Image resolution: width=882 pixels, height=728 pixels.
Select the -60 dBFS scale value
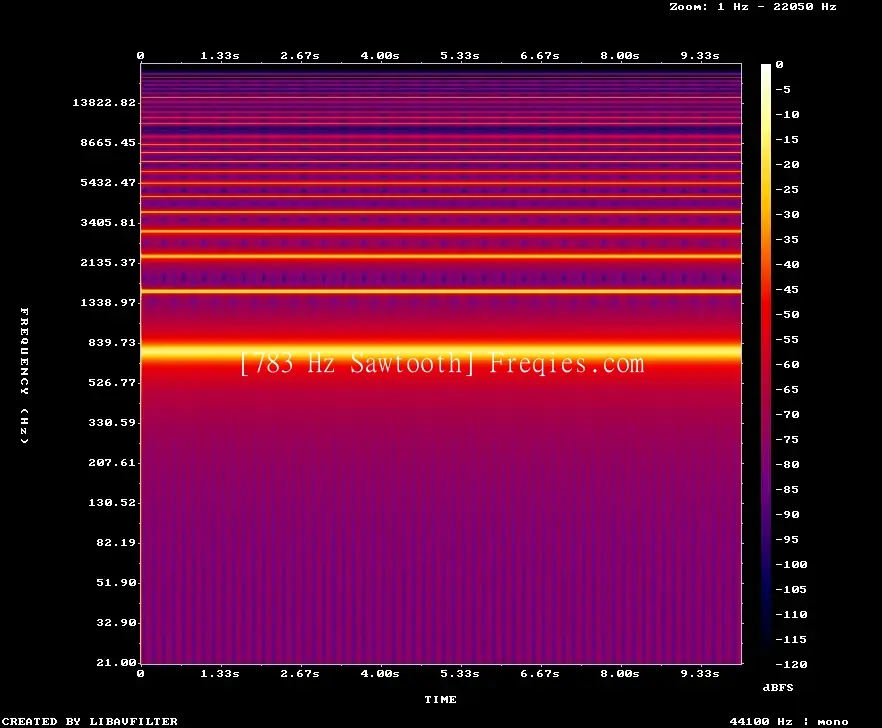tap(787, 365)
